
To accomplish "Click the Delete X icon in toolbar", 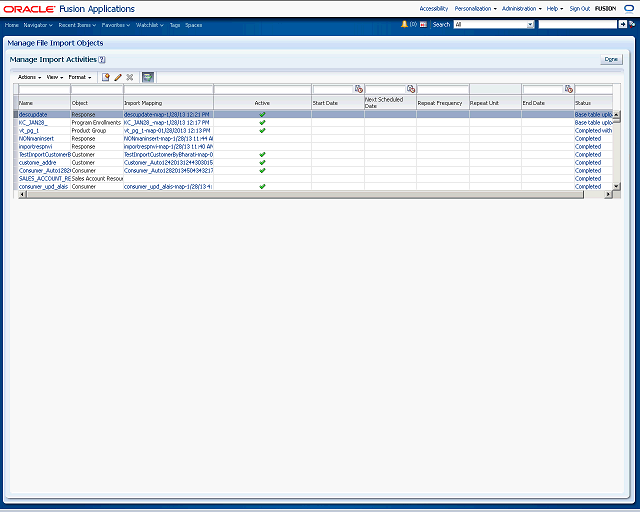I will [x=130, y=77].
